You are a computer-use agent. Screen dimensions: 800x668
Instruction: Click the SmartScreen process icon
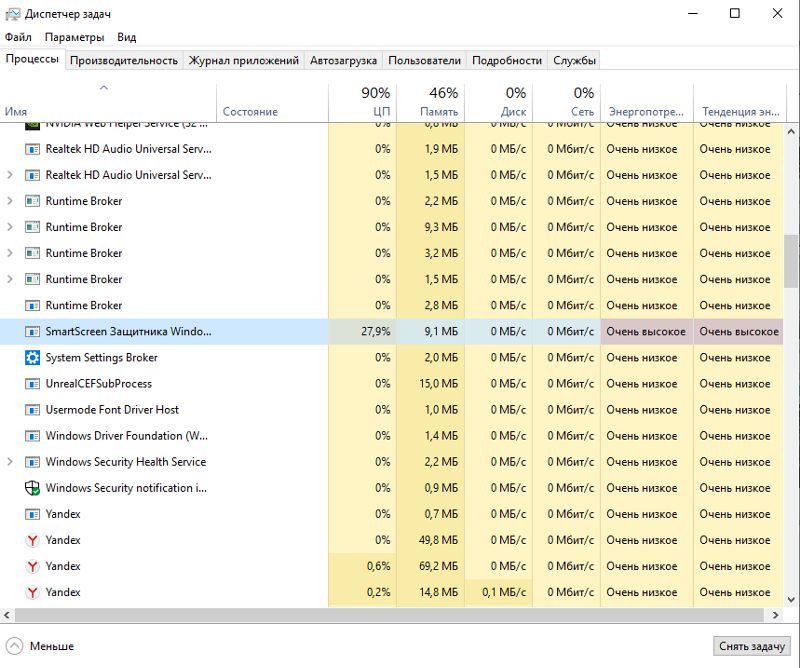click(x=32, y=332)
